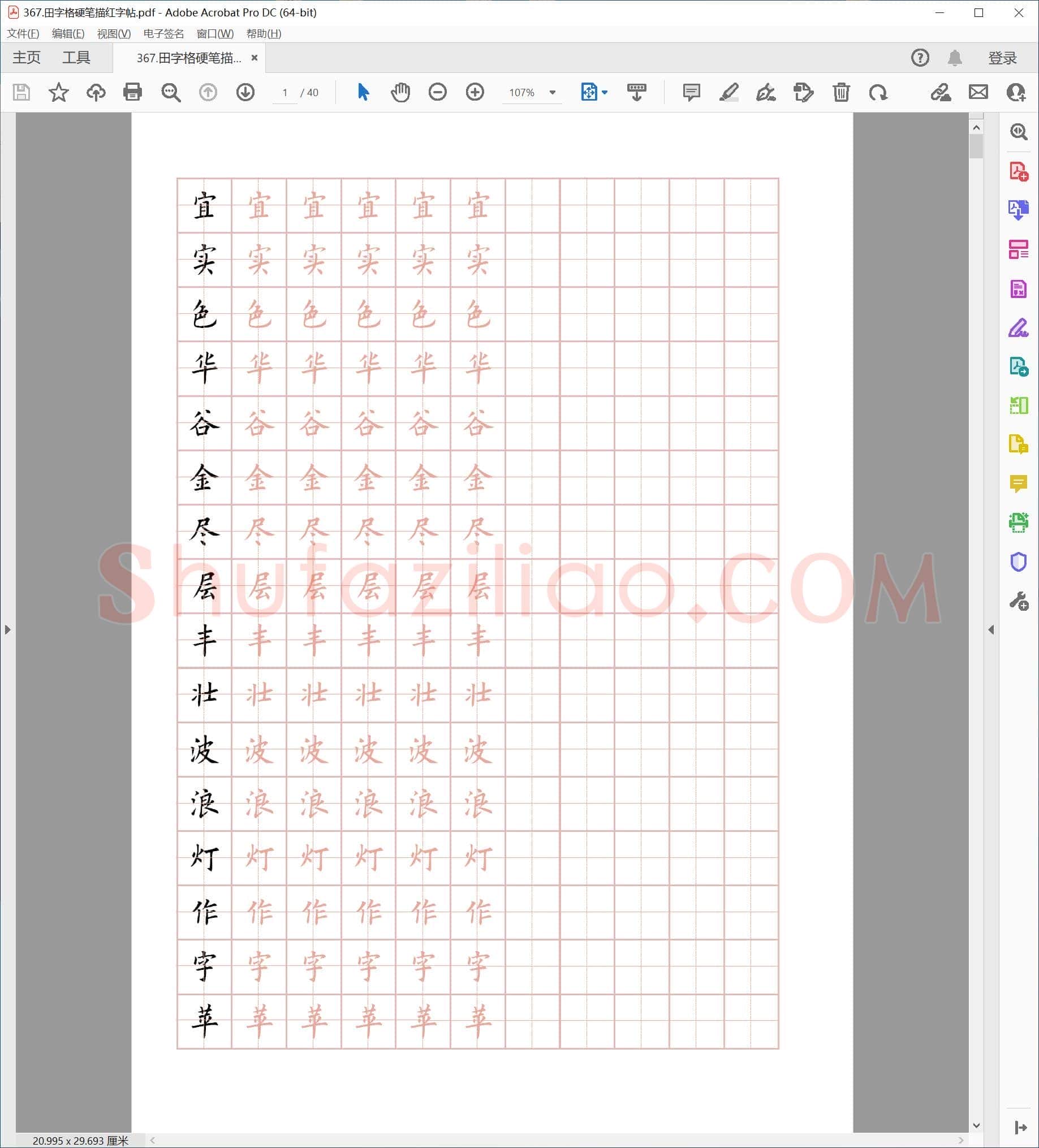Switch to the 主页 tab

click(x=27, y=58)
